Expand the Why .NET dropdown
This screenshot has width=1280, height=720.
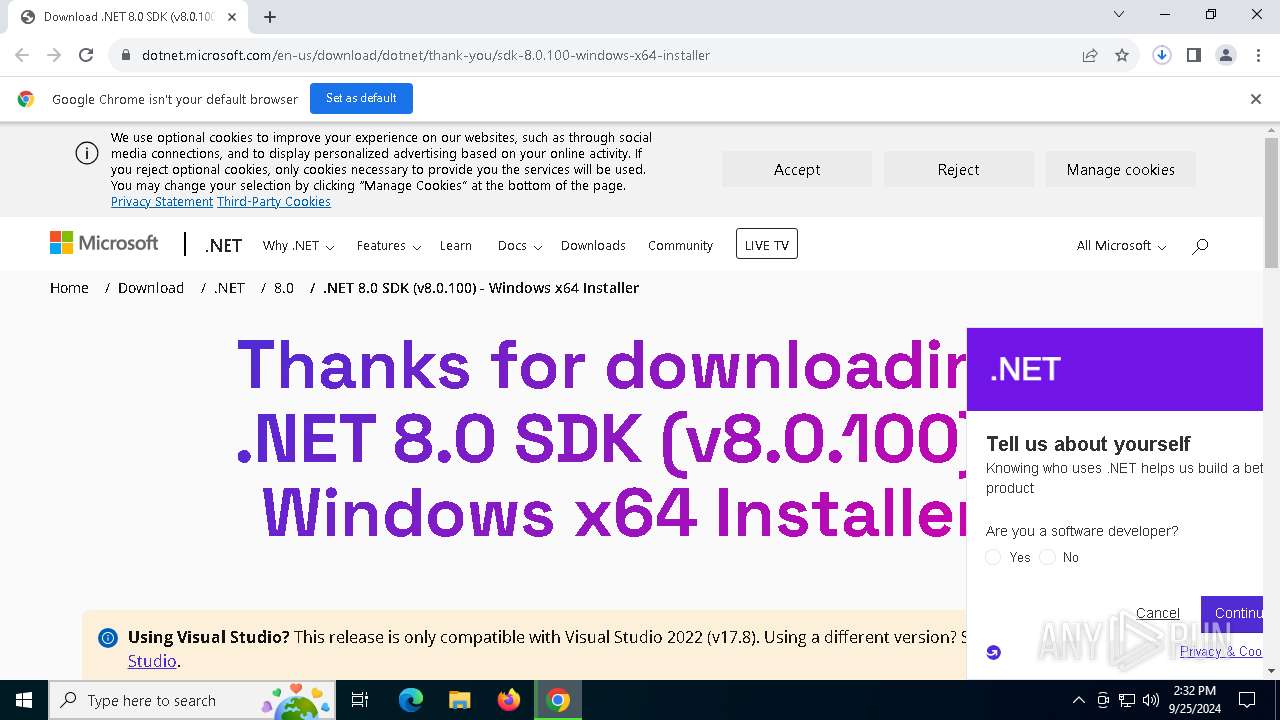pyautogui.click(x=298, y=246)
